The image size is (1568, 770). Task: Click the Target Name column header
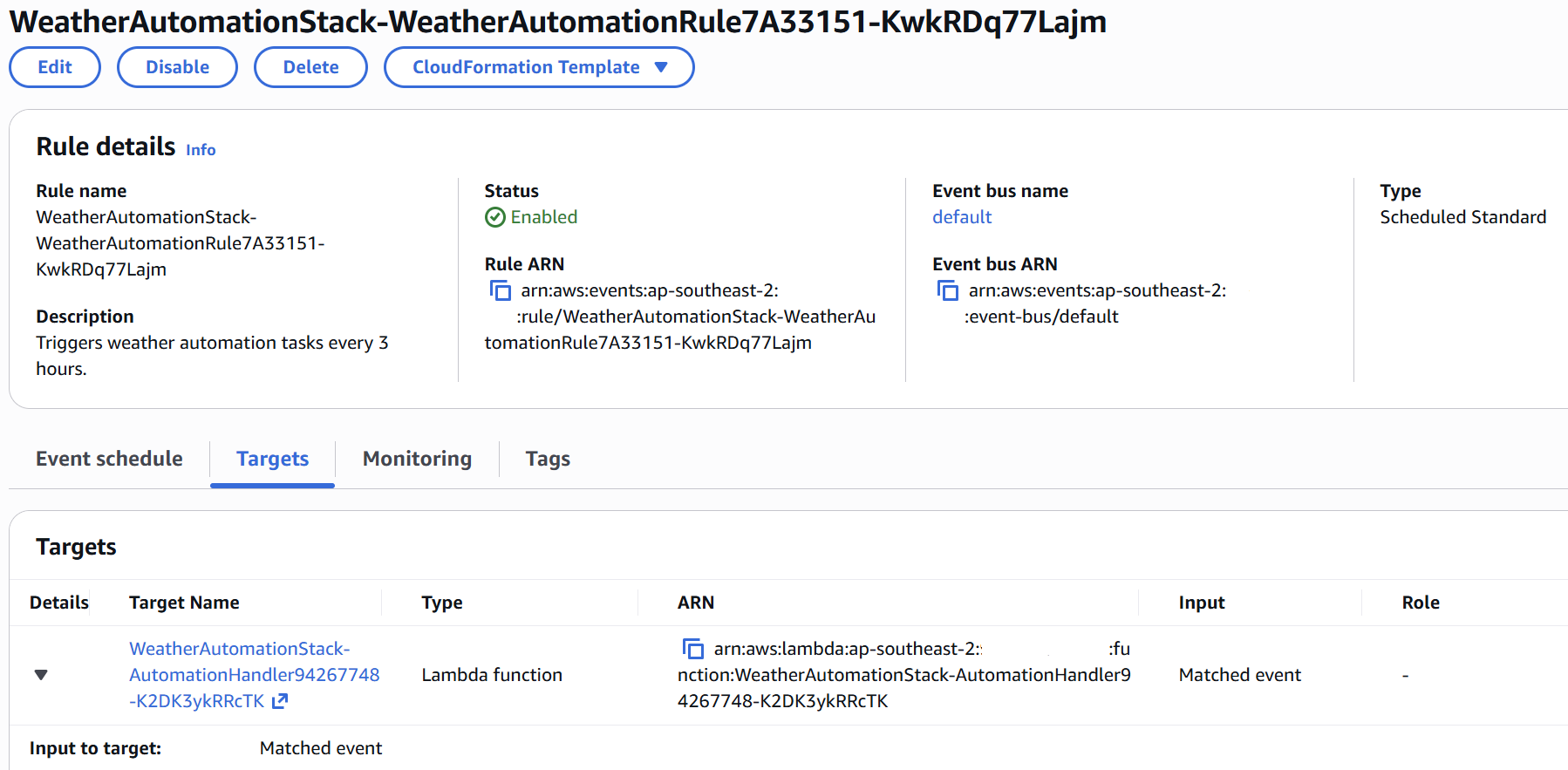184,603
